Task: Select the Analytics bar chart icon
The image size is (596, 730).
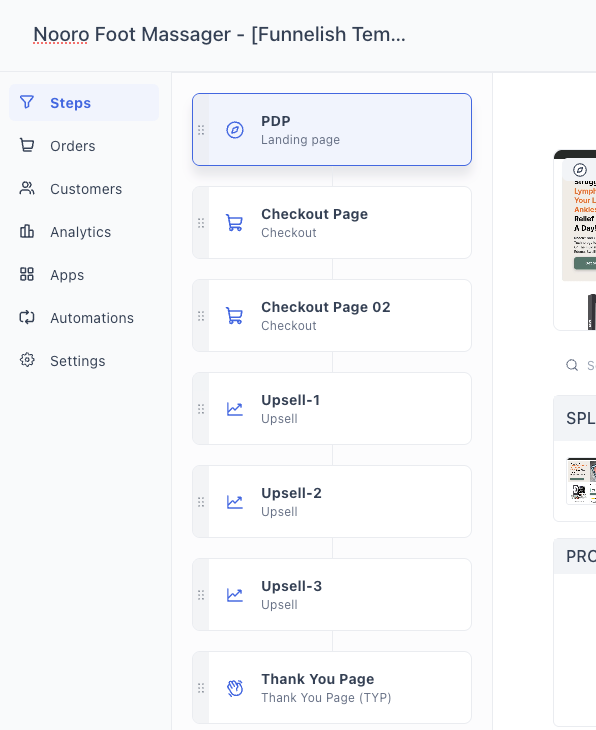Action: click(x=27, y=231)
